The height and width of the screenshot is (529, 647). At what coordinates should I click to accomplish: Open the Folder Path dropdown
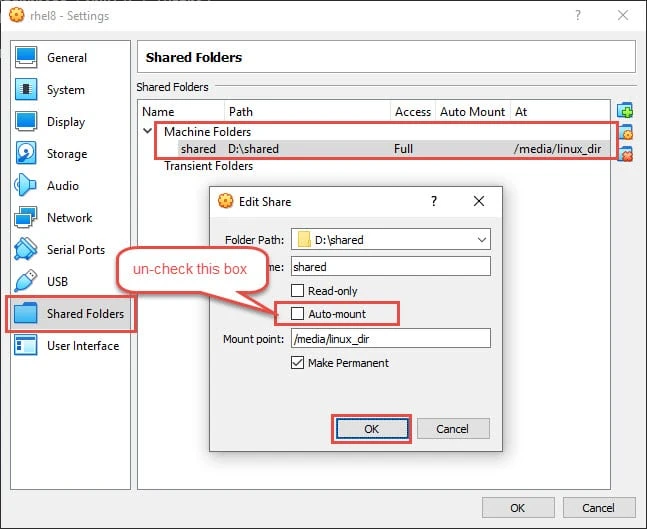point(481,240)
